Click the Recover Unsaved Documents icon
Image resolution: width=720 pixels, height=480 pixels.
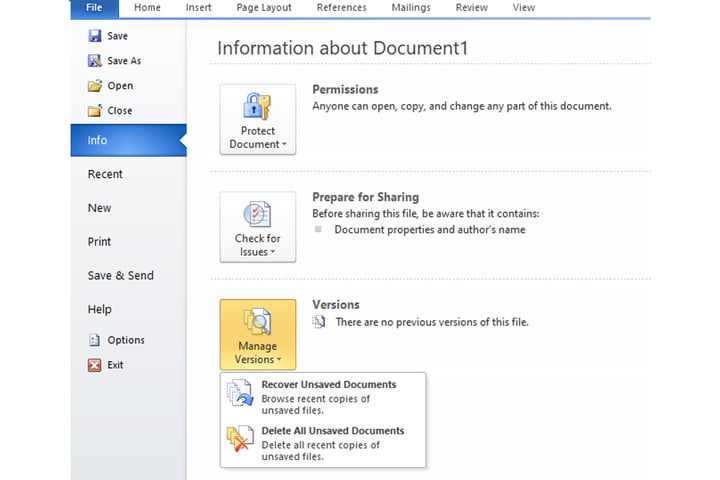click(240, 393)
